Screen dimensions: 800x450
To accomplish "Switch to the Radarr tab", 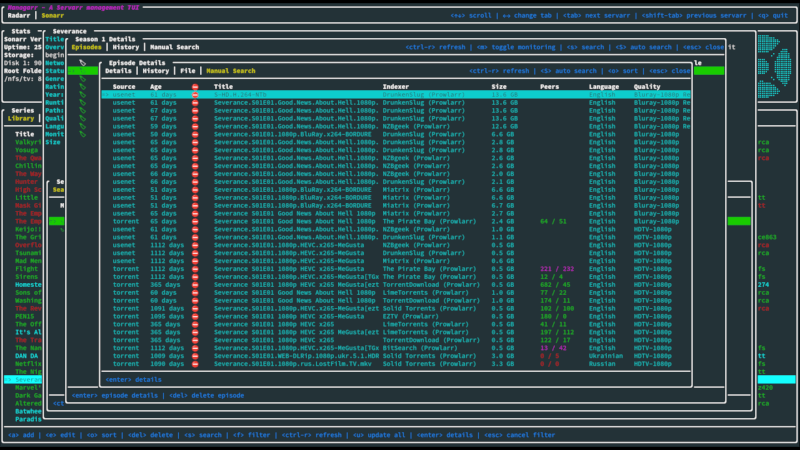I will click(20, 16).
